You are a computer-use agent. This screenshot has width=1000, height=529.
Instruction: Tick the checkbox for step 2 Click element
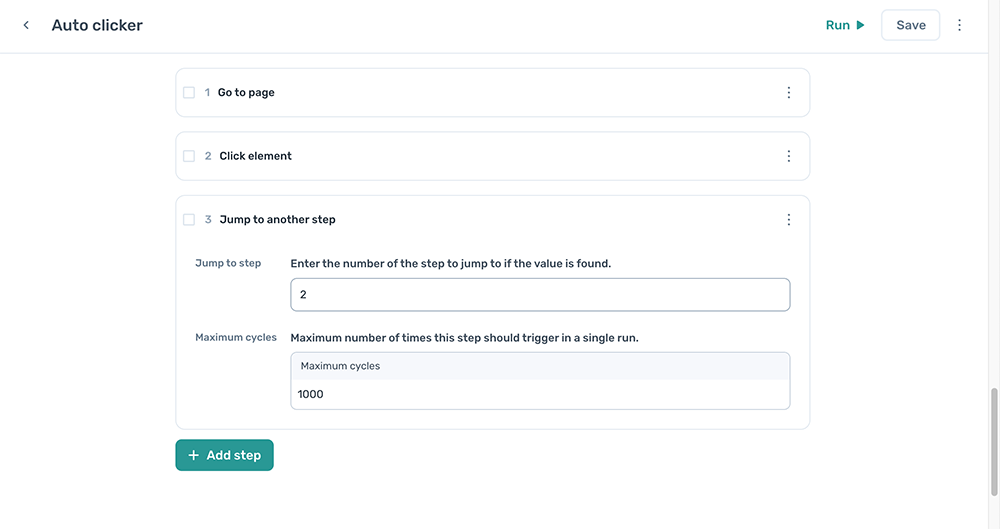pyautogui.click(x=189, y=156)
